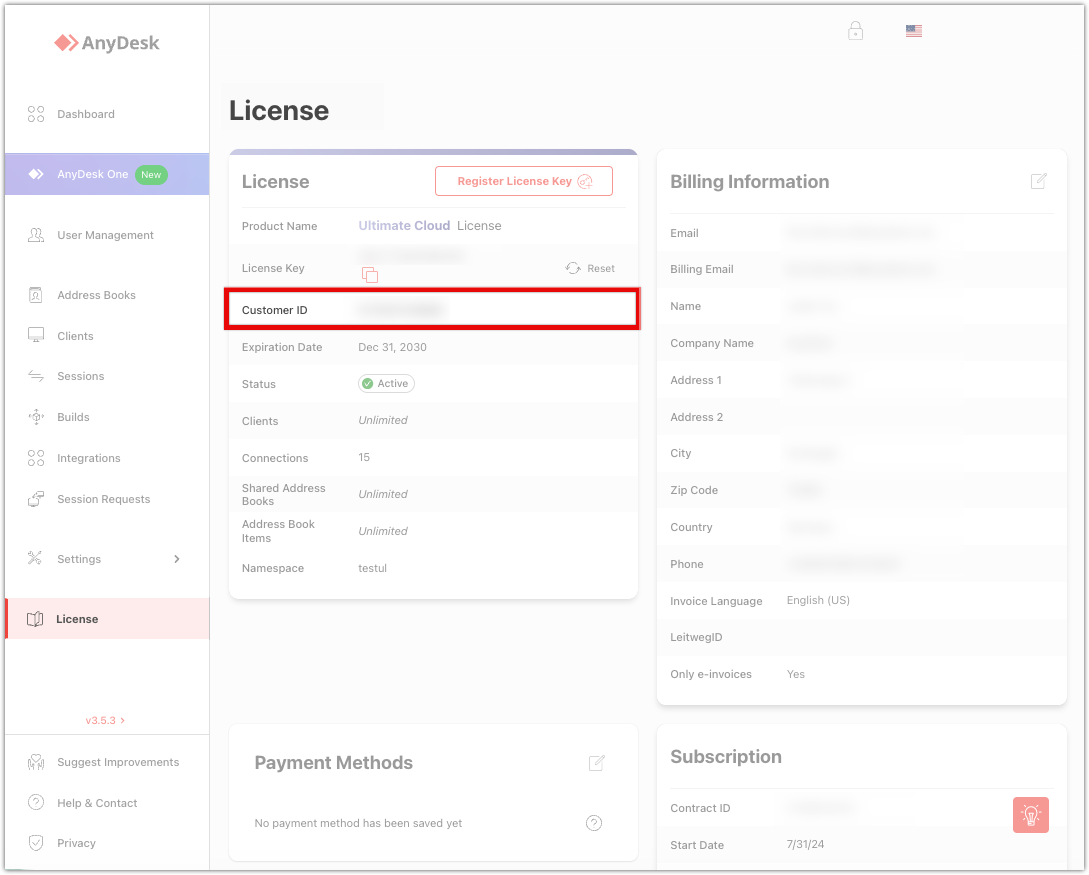Image resolution: width=1089 pixels, height=875 pixels.
Task: Open AnyDesk One menu item
Action: pyautogui.click(x=107, y=174)
